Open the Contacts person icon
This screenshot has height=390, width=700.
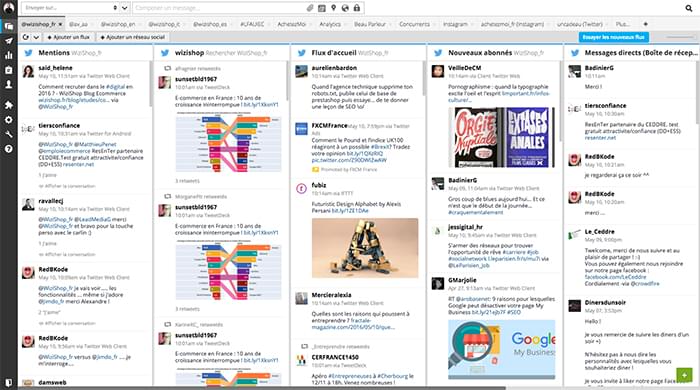pos(8,84)
